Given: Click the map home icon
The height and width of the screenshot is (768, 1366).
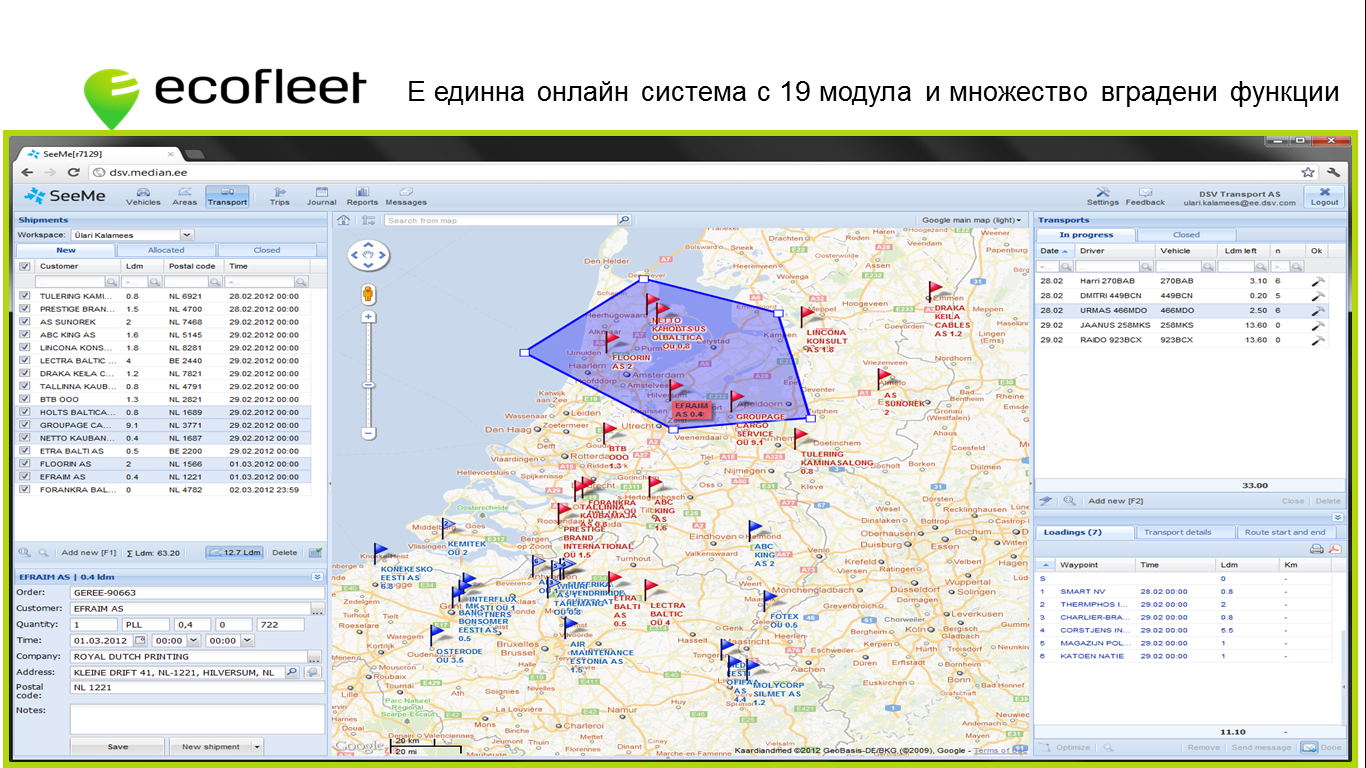Looking at the screenshot, I should pyautogui.click(x=343, y=220).
